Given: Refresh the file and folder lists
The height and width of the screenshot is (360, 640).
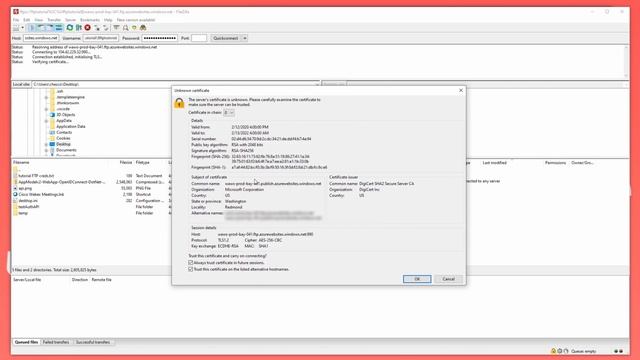Looking at the screenshot, I should point(70,28).
